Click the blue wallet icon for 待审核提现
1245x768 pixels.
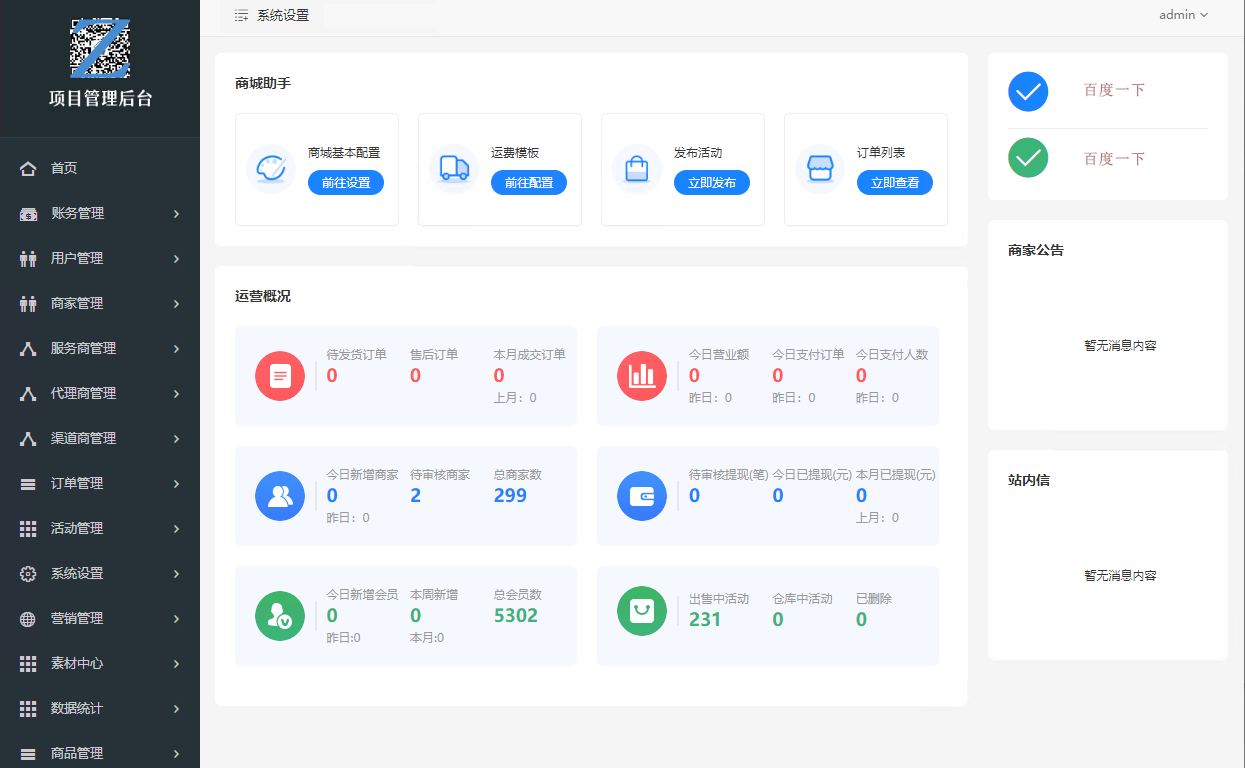[x=642, y=496]
